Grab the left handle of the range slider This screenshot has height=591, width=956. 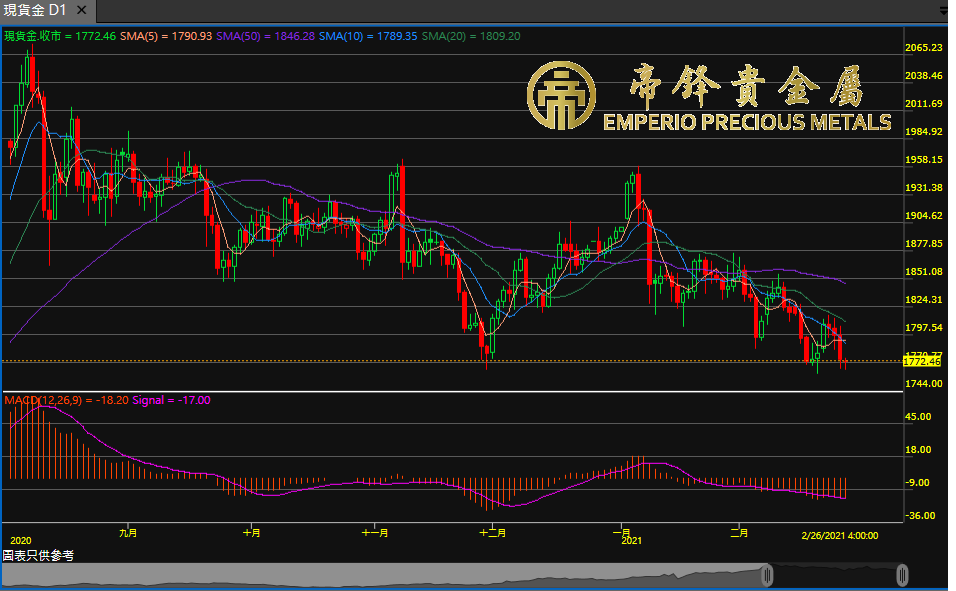pyautogui.click(x=767, y=575)
